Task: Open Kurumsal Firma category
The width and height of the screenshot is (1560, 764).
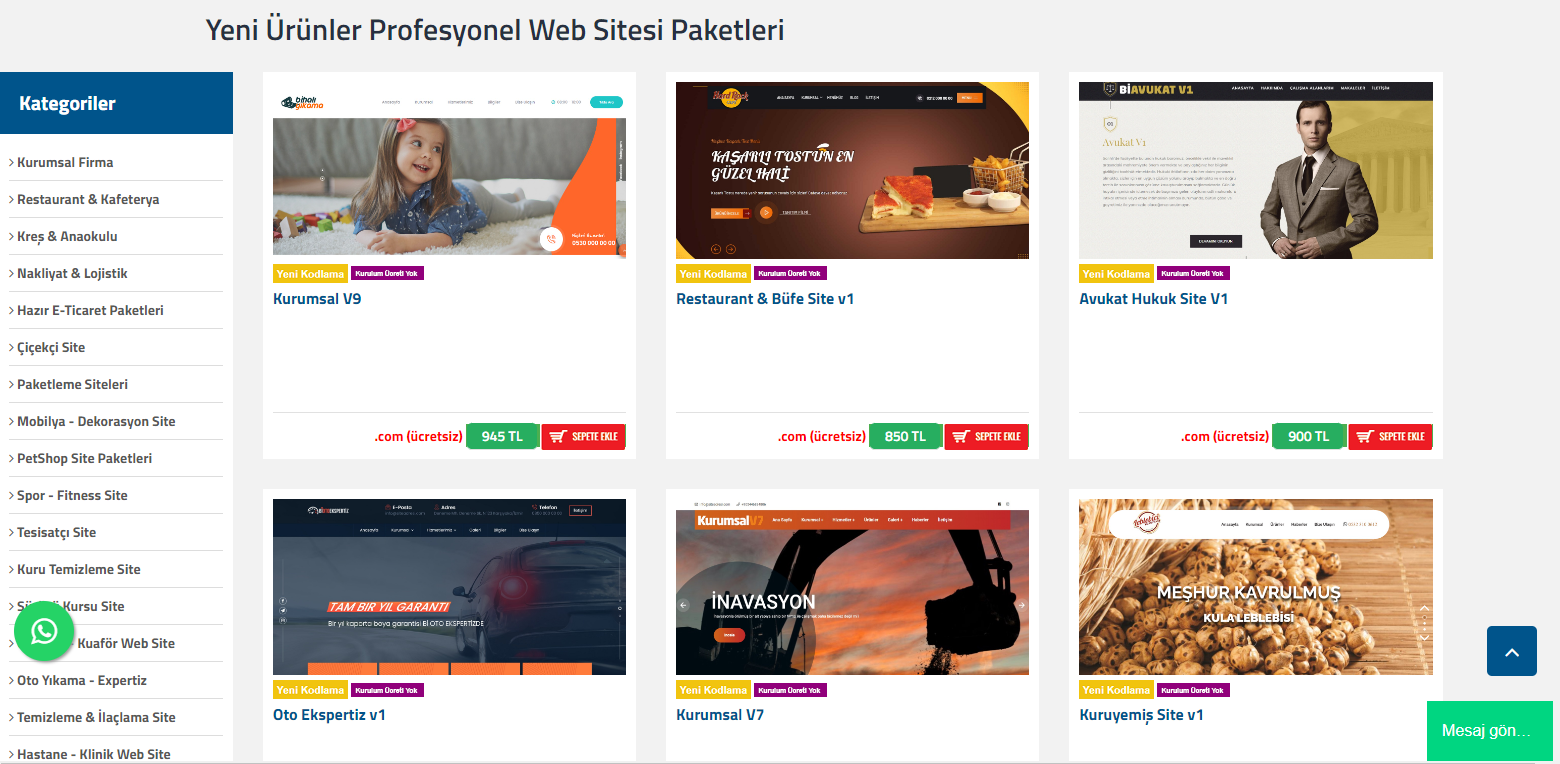Action: (x=65, y=162)
